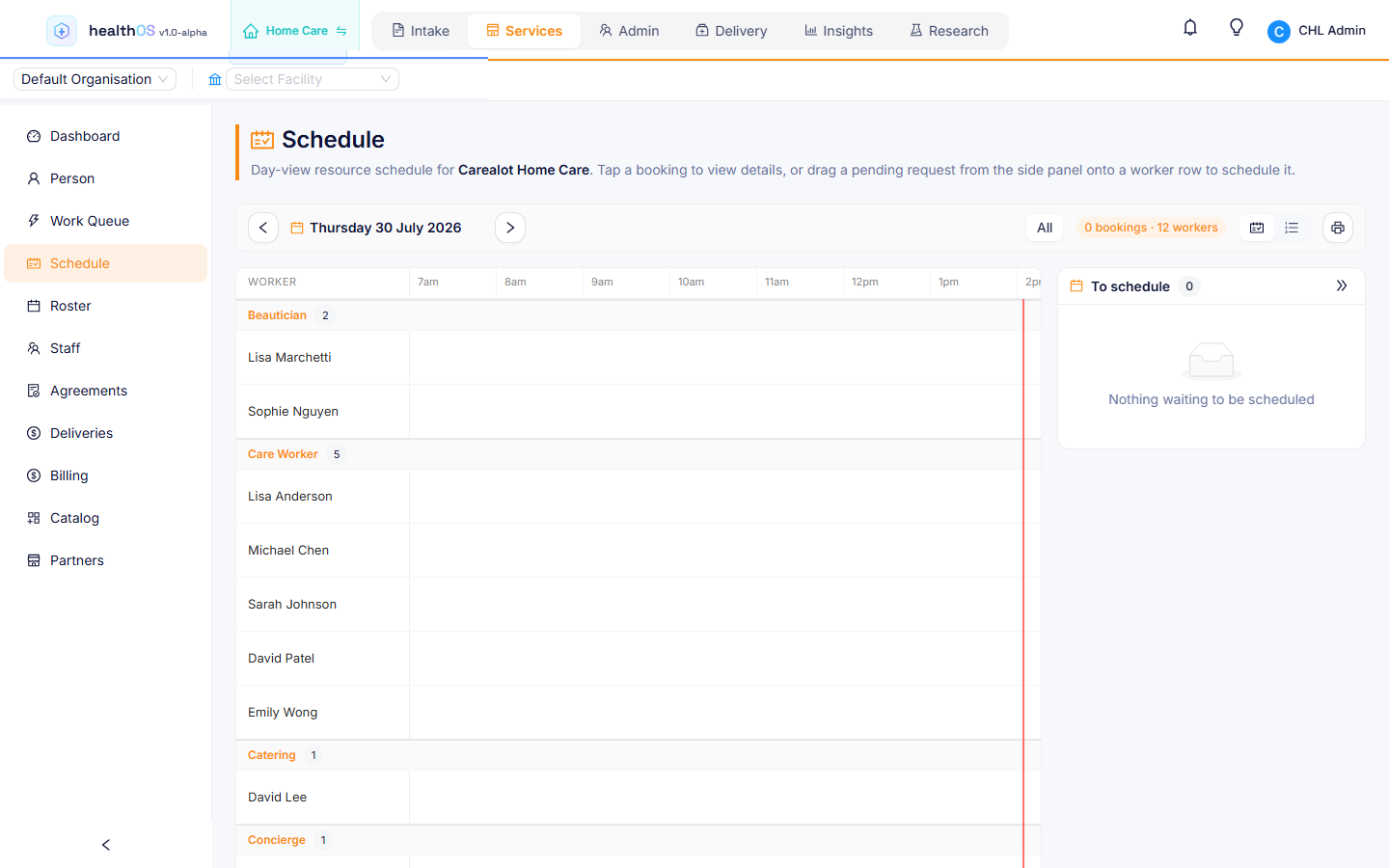Print the schedule via printer icon
The height and width of the screenshot is (868, 1389).
click(1338, 228)
